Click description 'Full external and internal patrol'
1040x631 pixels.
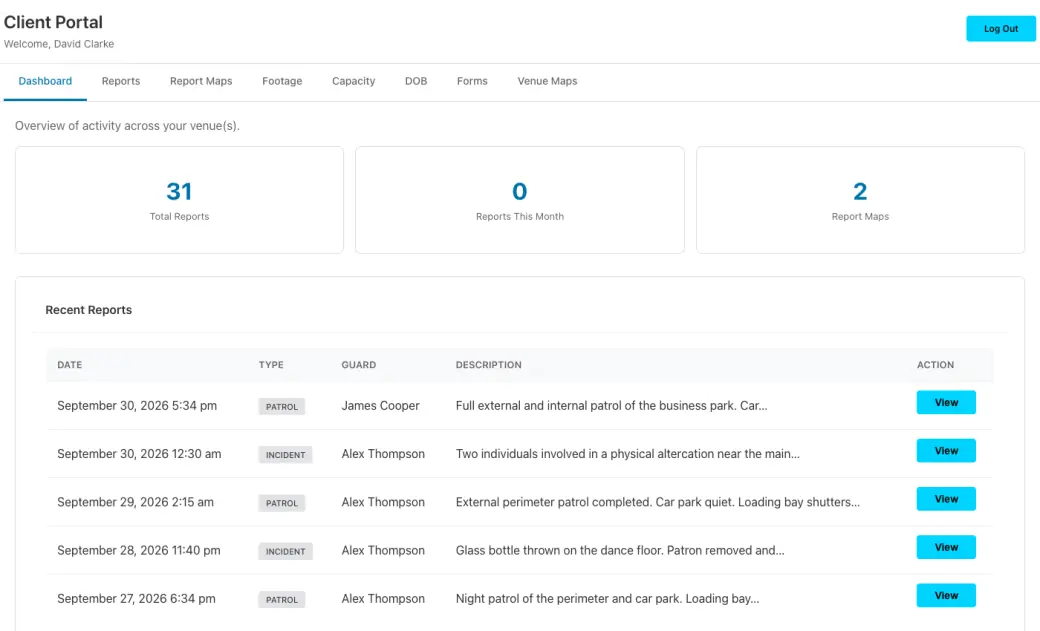click(x=612, y=405)
